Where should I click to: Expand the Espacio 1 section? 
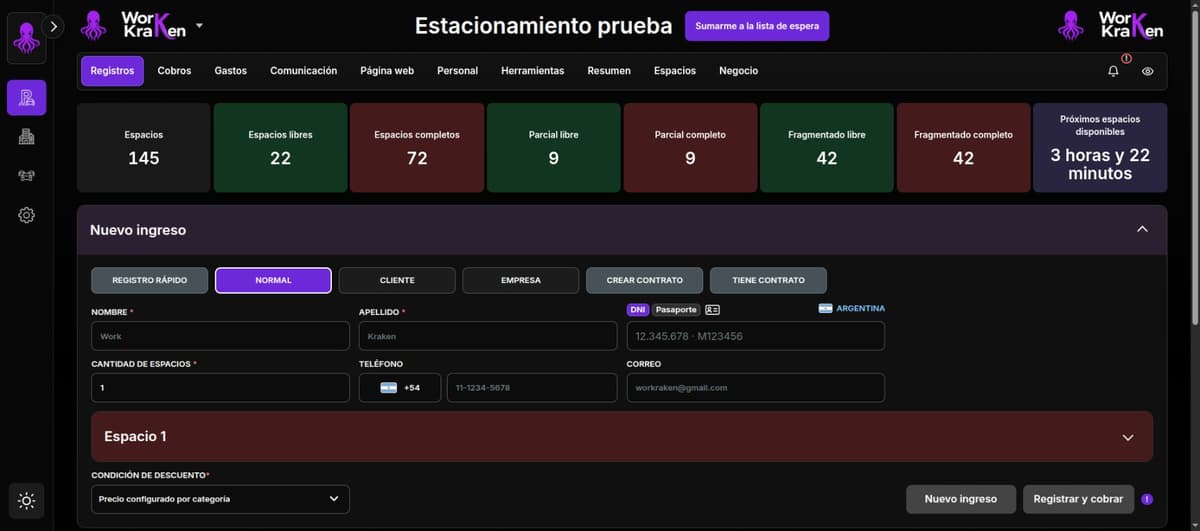coord(622,437)
